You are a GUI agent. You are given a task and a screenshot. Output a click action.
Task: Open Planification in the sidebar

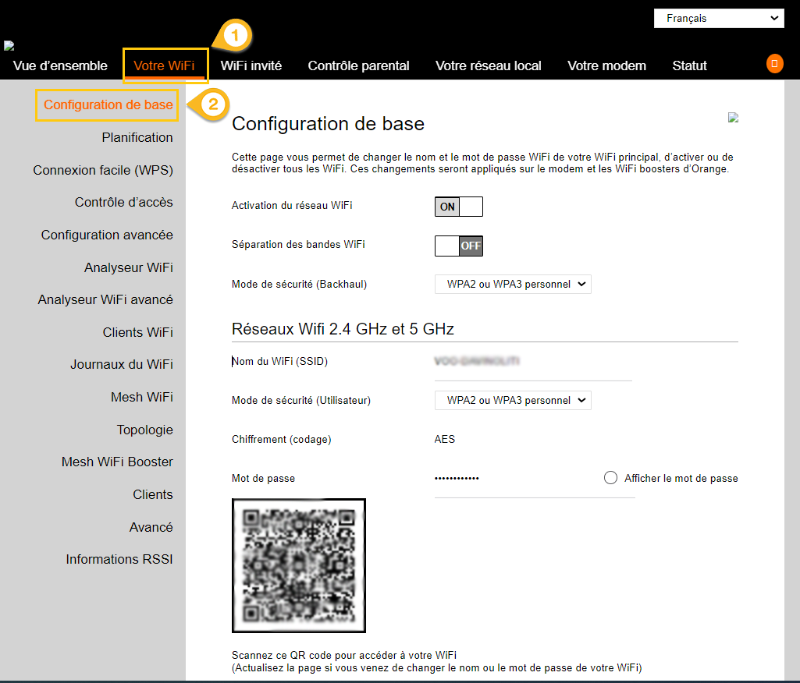(x=137, y=138)
